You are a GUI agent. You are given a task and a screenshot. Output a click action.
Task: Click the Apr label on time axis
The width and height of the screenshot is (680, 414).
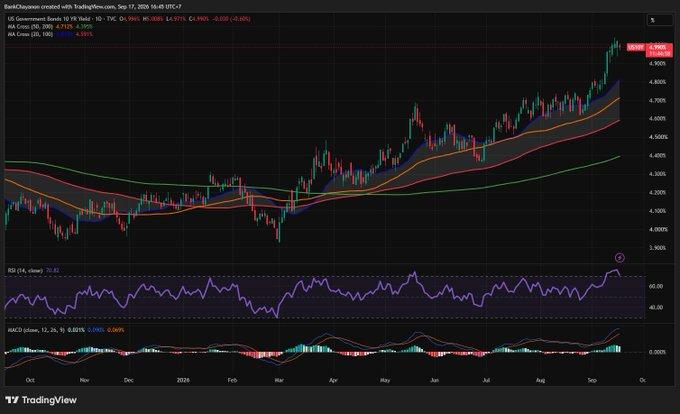coord(333,380)
